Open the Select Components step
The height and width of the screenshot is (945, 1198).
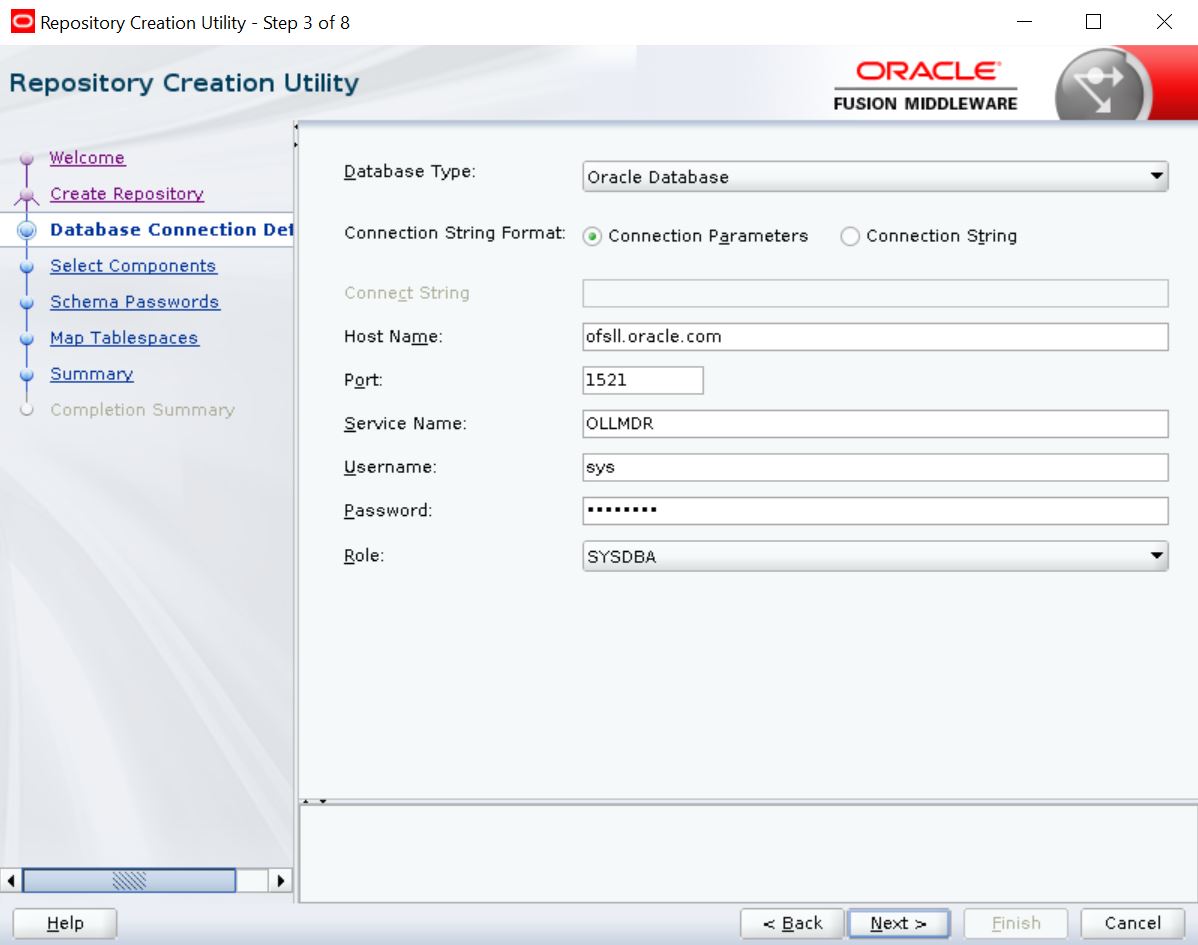click(x=133, y=265)
